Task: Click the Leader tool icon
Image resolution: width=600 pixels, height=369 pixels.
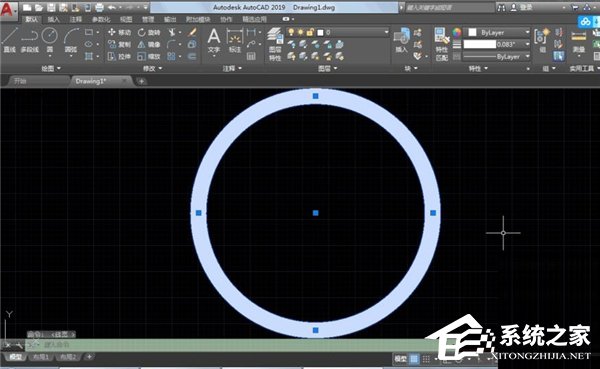Action: 251,44
